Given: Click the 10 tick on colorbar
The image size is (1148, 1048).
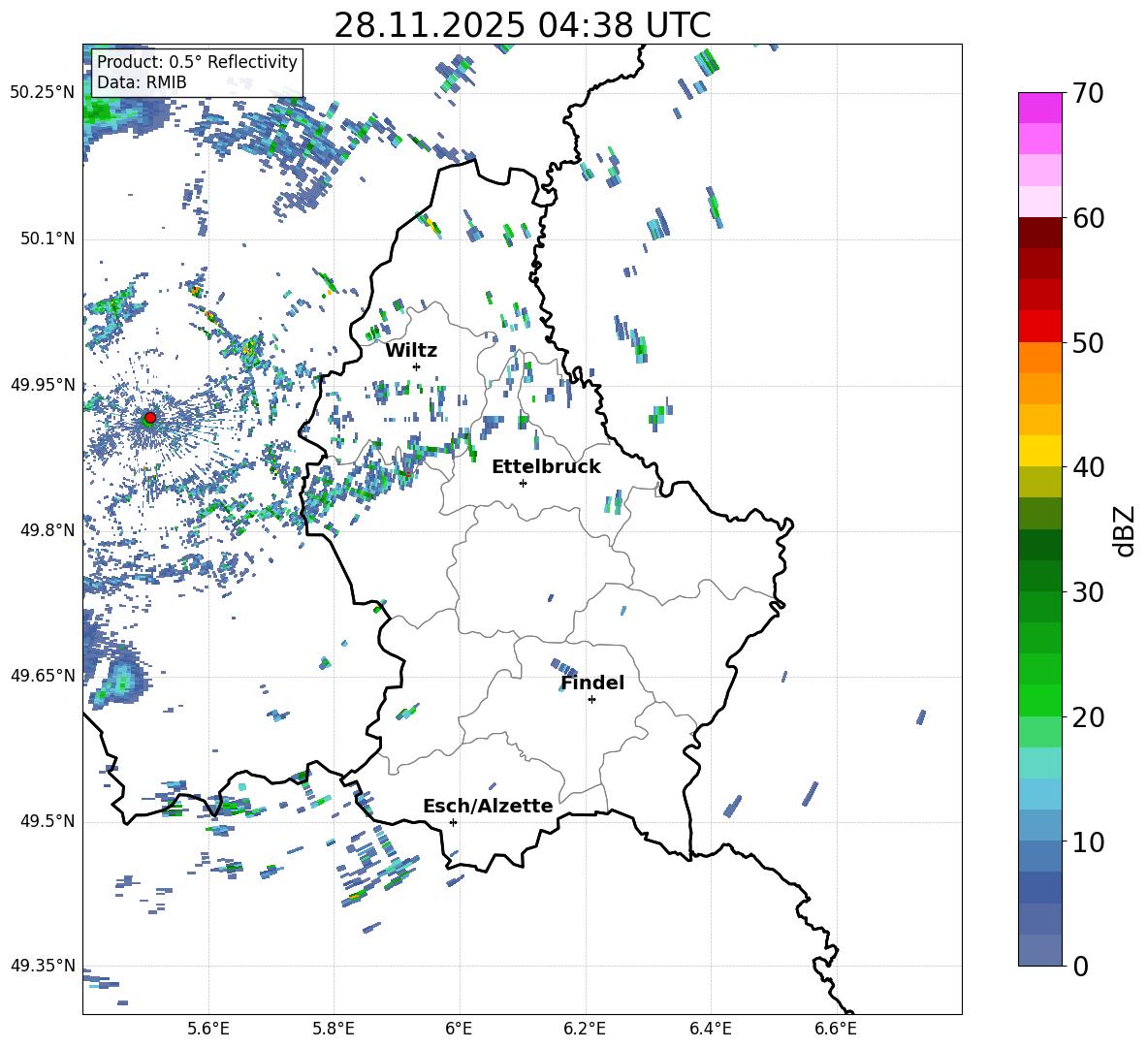Looking at the screenshot, I should 1087,842.
